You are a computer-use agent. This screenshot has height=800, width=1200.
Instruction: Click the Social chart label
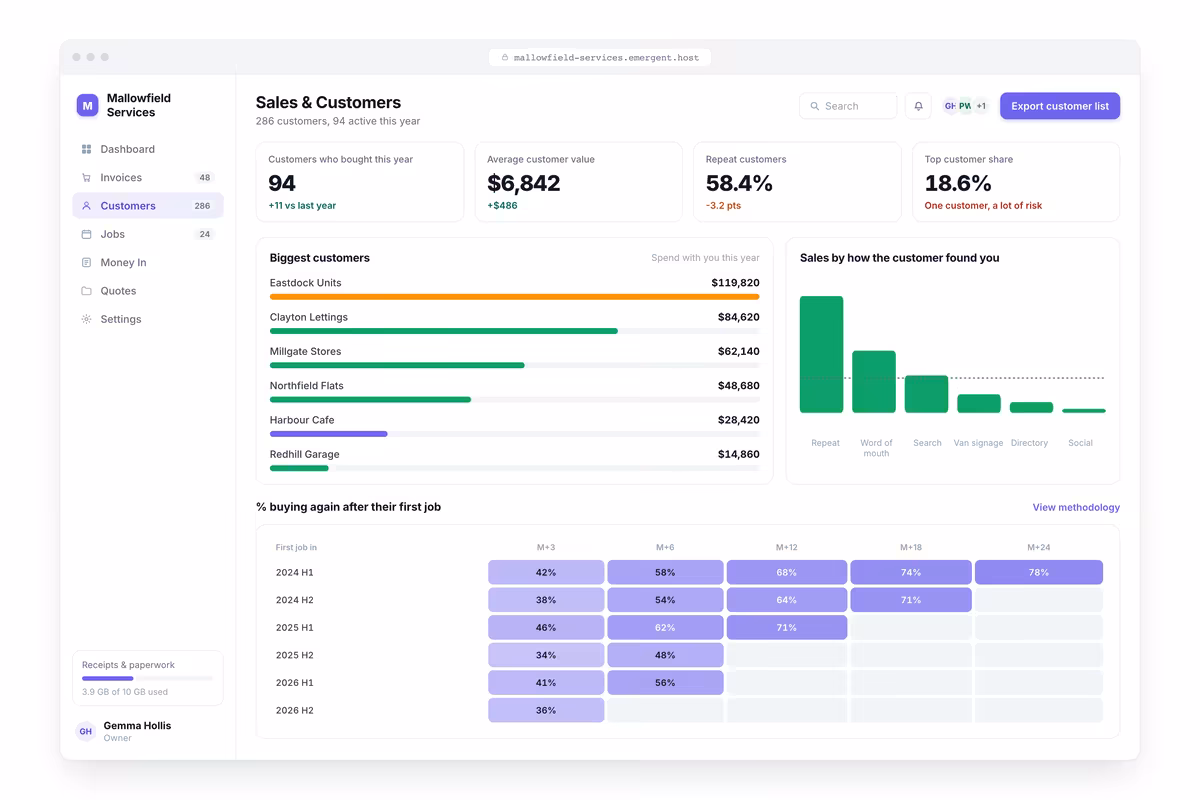(1080, 443)
